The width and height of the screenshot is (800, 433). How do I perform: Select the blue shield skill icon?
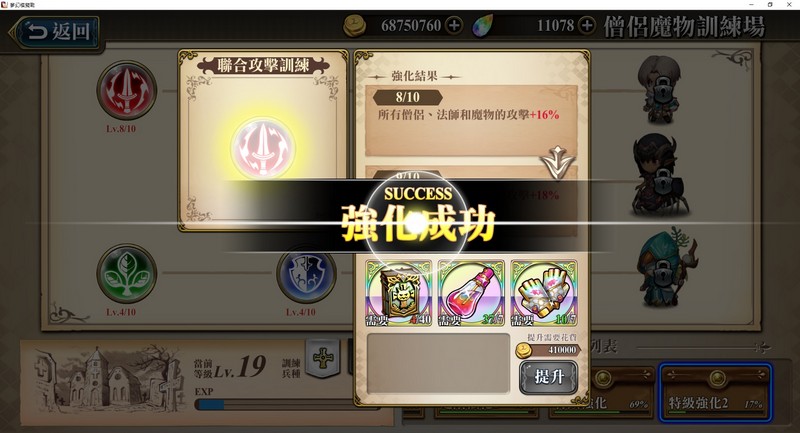pyautogui.click(x=306, y=274)
